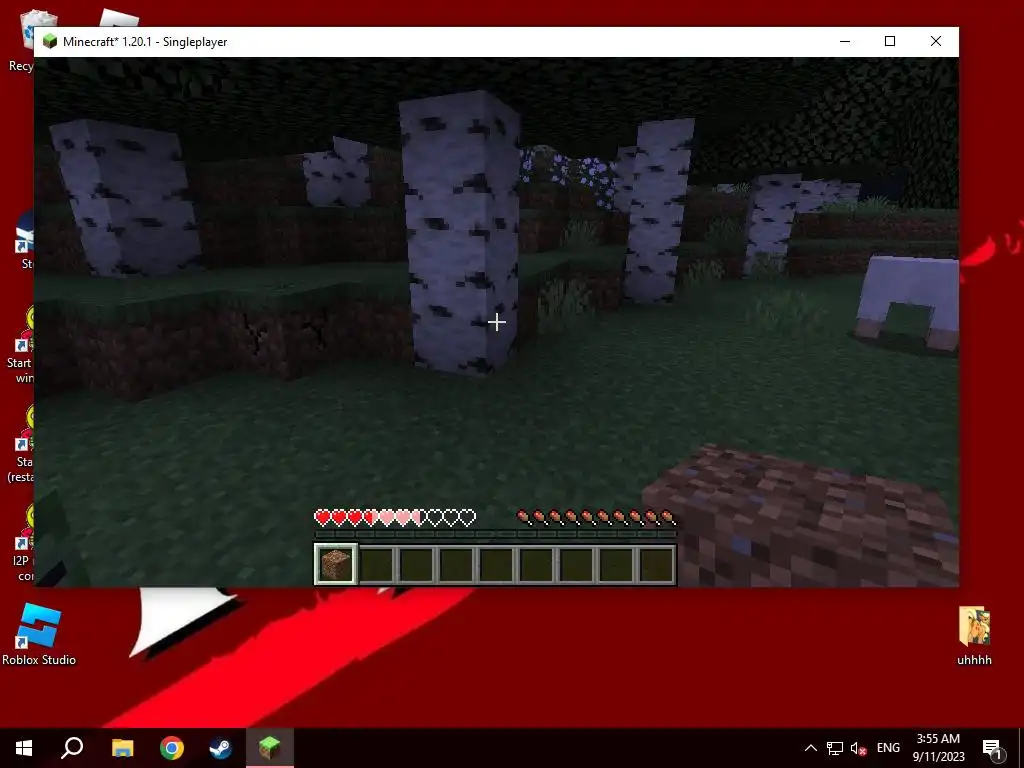Select the dirt block hotbar slot
The height and width of the screenshot is (768, 1024).
(x=336, y=564)
